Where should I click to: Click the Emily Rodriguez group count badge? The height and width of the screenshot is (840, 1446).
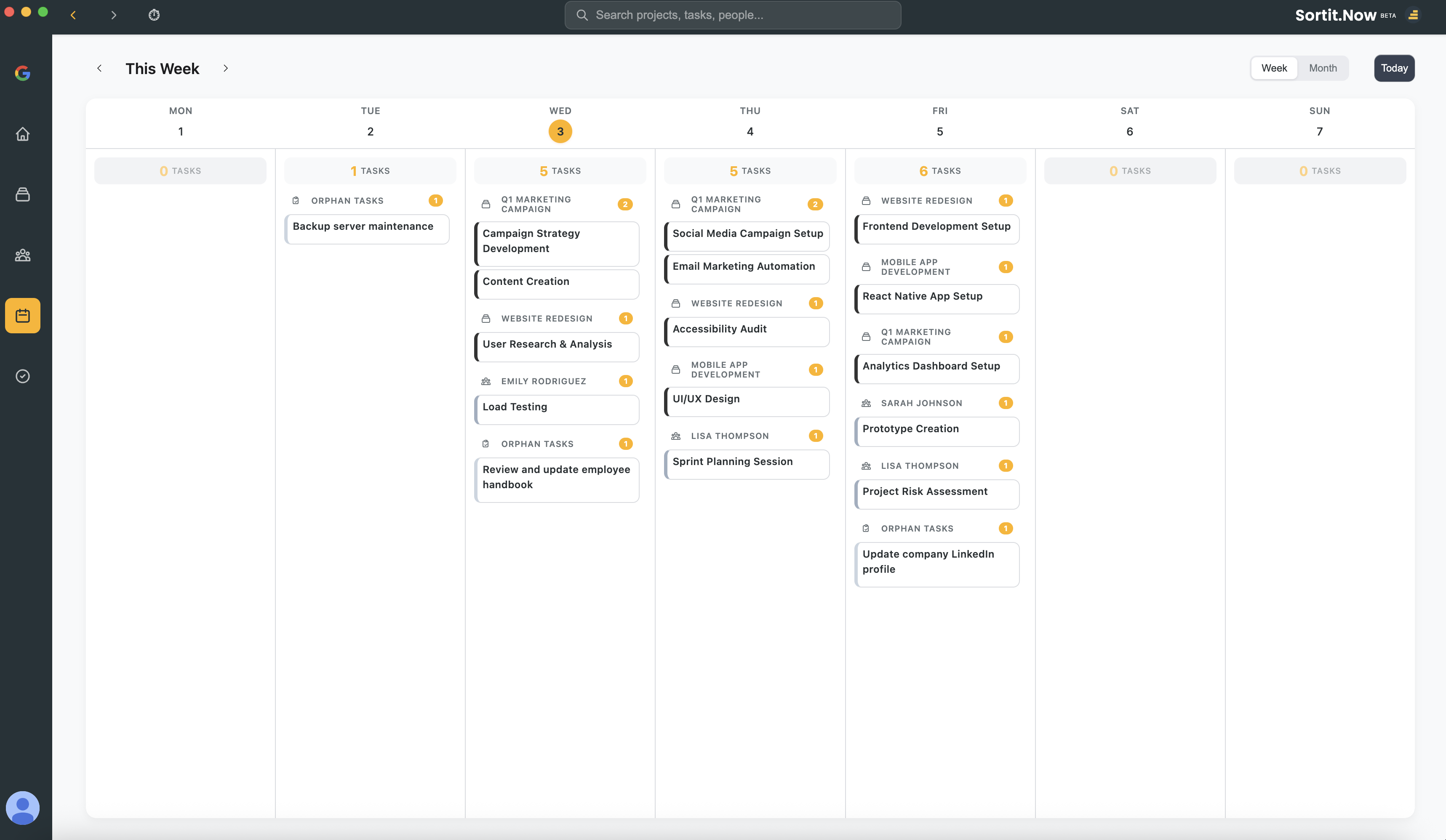tap(625, 381)
